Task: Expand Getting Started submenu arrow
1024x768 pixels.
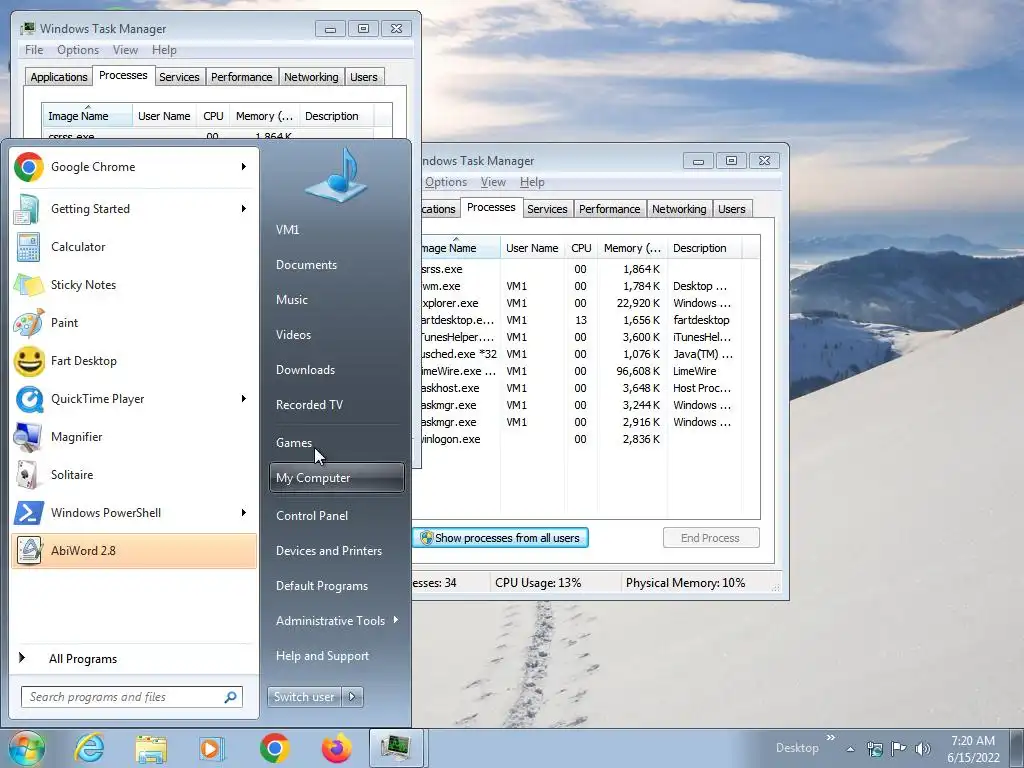Action: pyautogui.click(x=244, y=209)
